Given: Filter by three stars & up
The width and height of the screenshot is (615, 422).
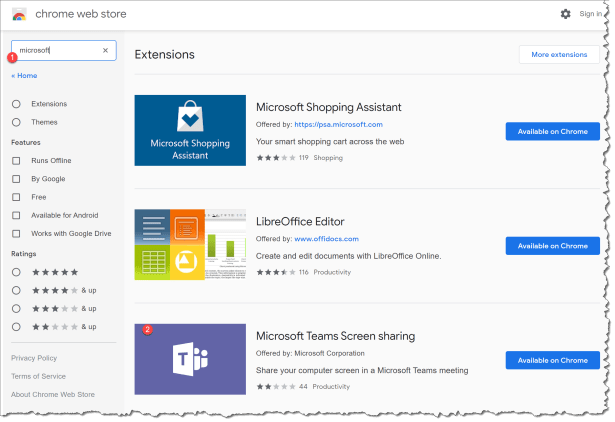Looking at the screenshot, I should click(x=16, y=309).
